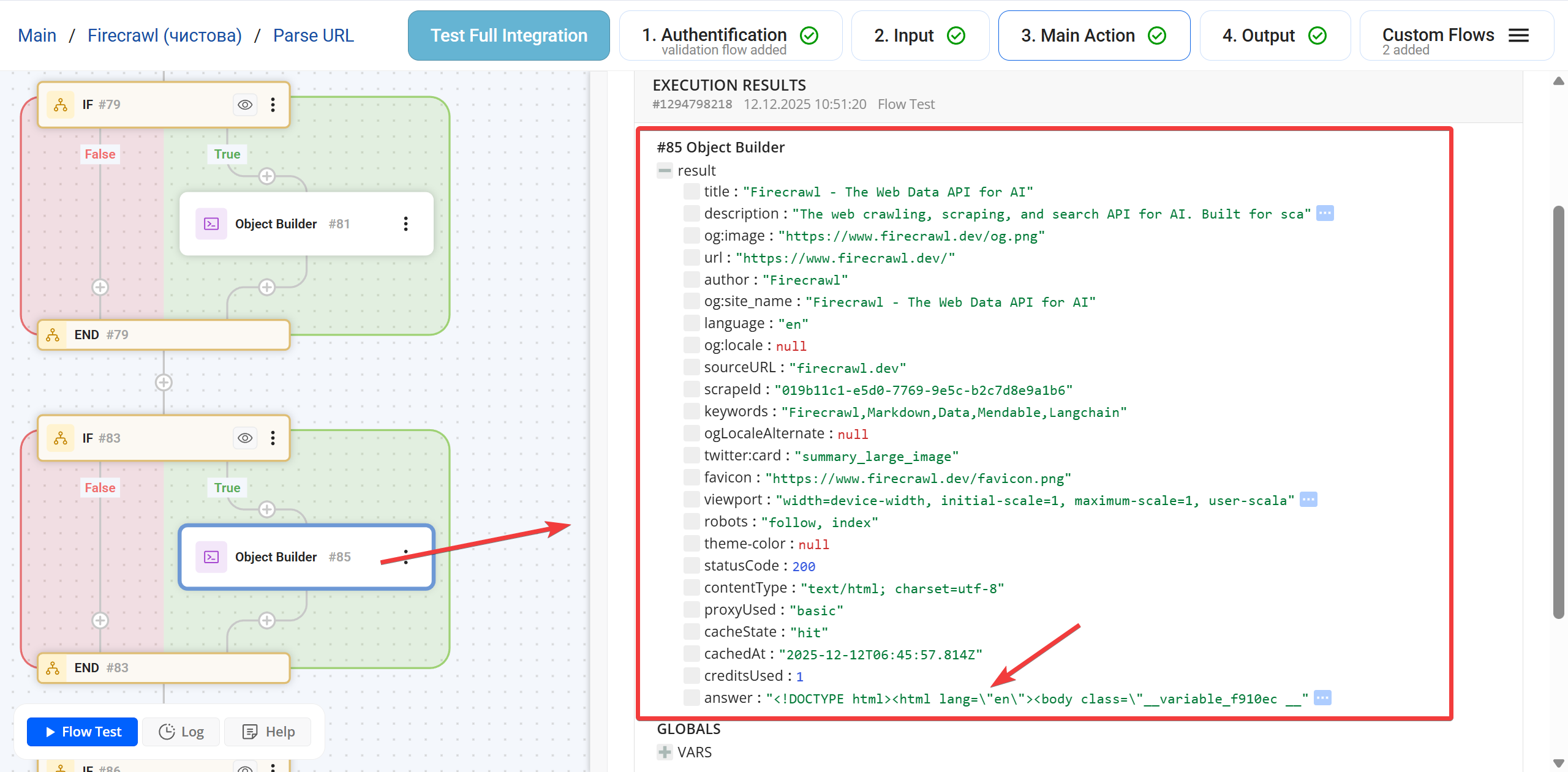Expand the truncated viewport value
Image resolution: width=1568 pixels, height=772 pixels.
[x=1309, y=500]
